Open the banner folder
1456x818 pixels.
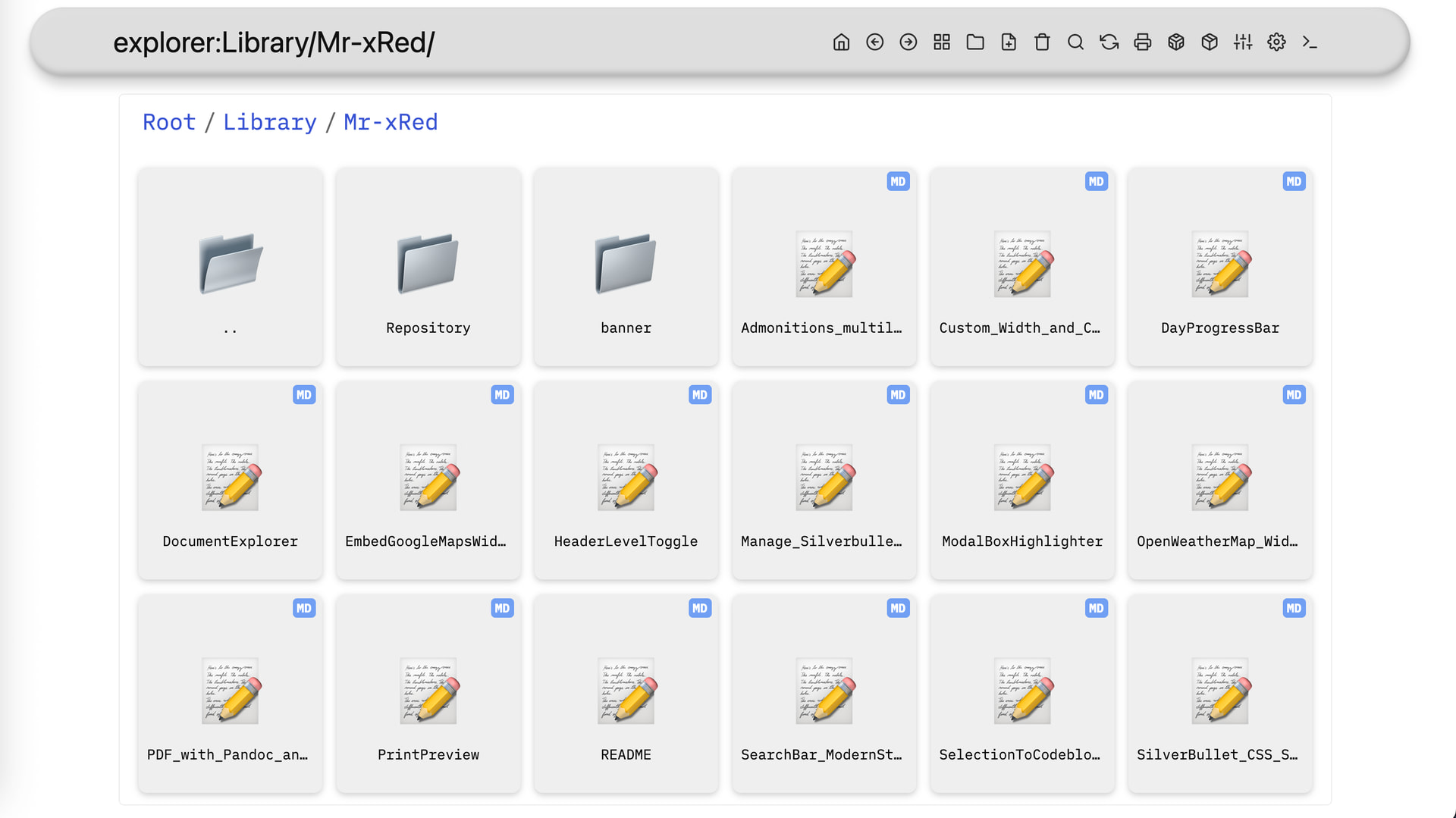[626, 267]
